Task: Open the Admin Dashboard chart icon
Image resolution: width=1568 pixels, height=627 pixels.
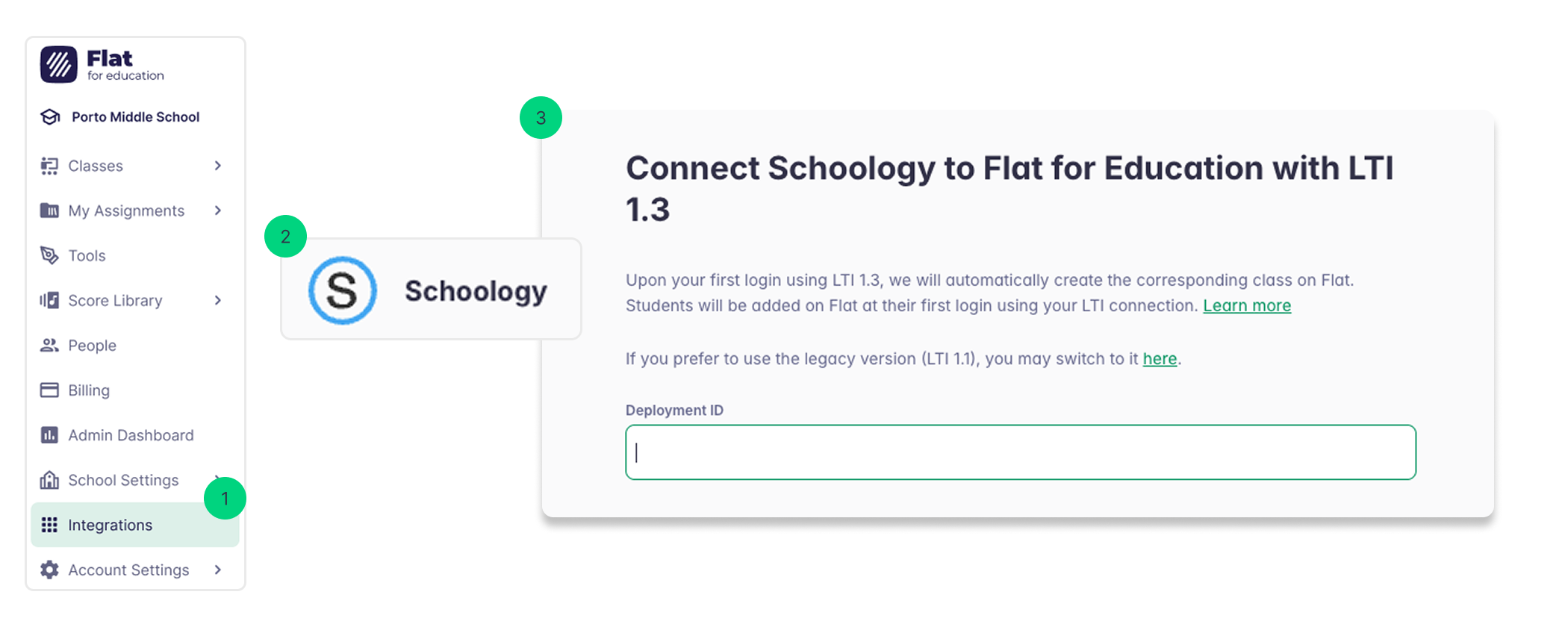Action: click(49, 435)
